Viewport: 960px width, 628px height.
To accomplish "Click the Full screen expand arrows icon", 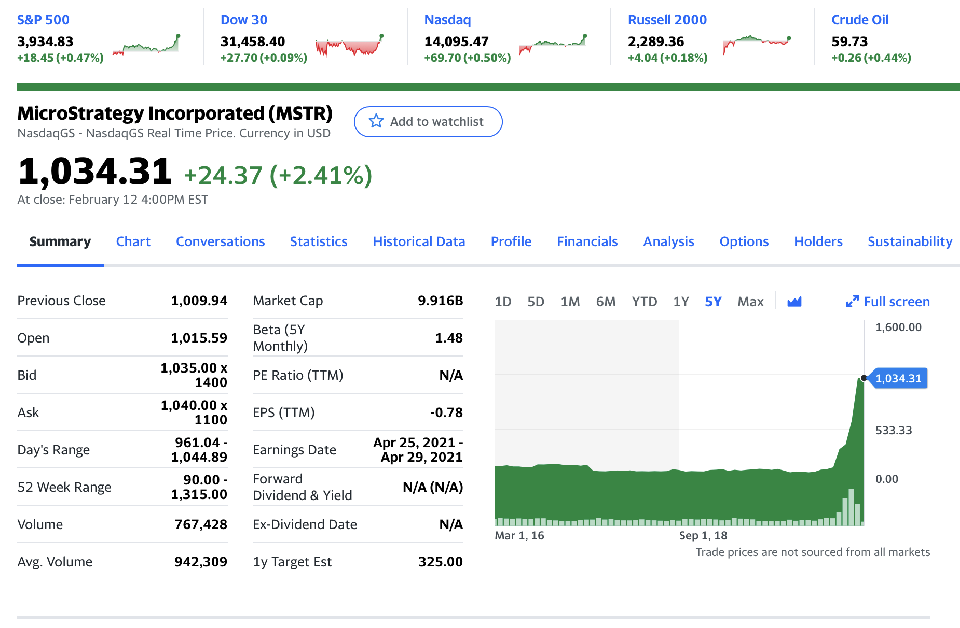I will (852, 302).
